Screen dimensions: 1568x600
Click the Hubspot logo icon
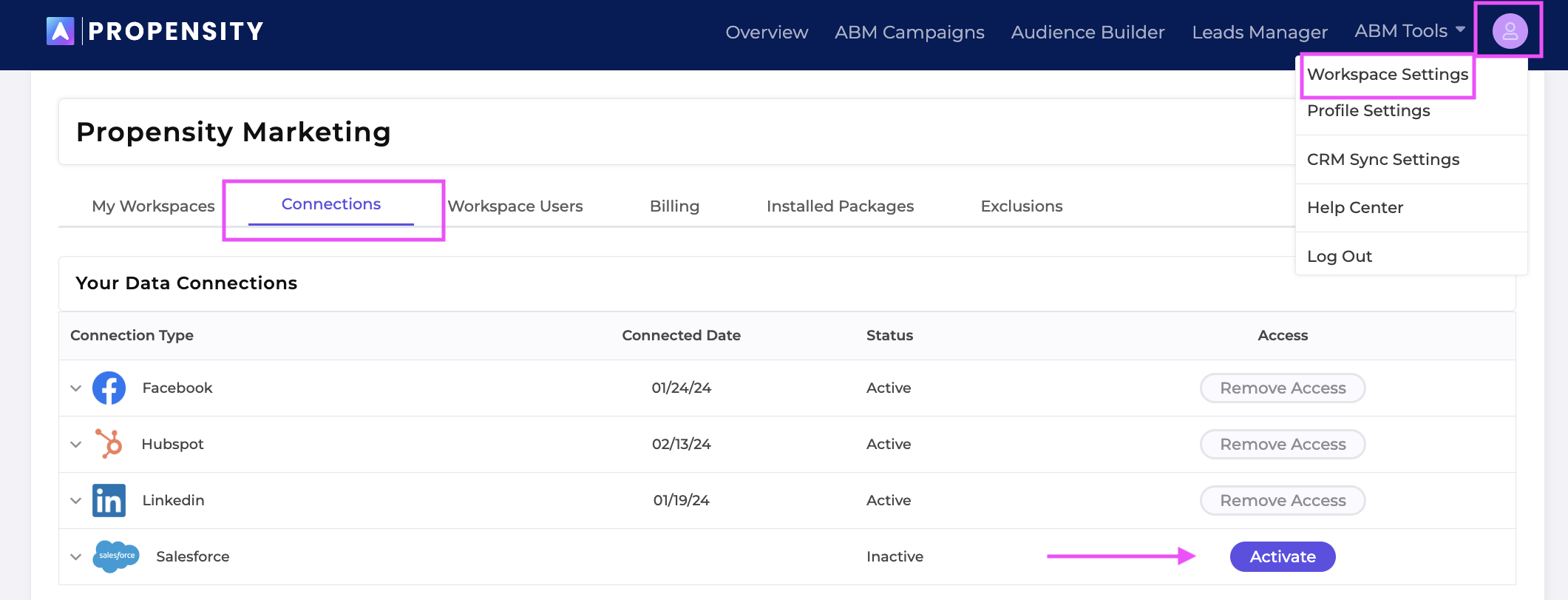pyautogui.click(x=109, y=444)
